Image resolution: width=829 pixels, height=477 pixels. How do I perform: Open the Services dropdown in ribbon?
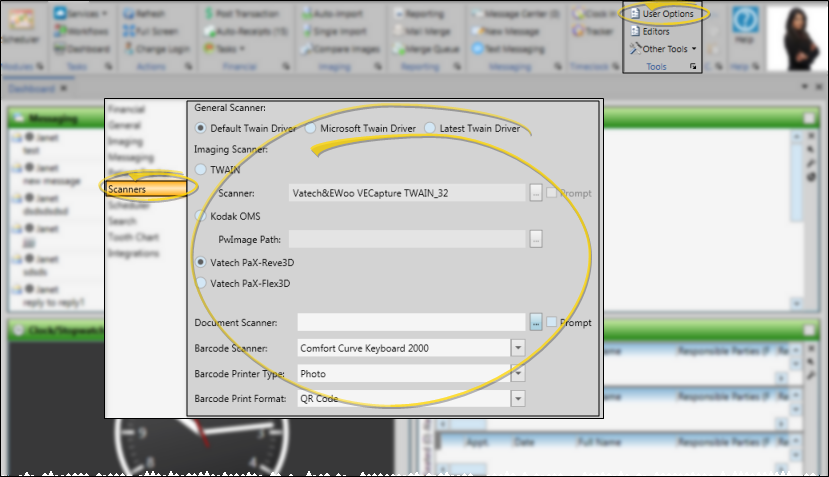pos(80,13)
